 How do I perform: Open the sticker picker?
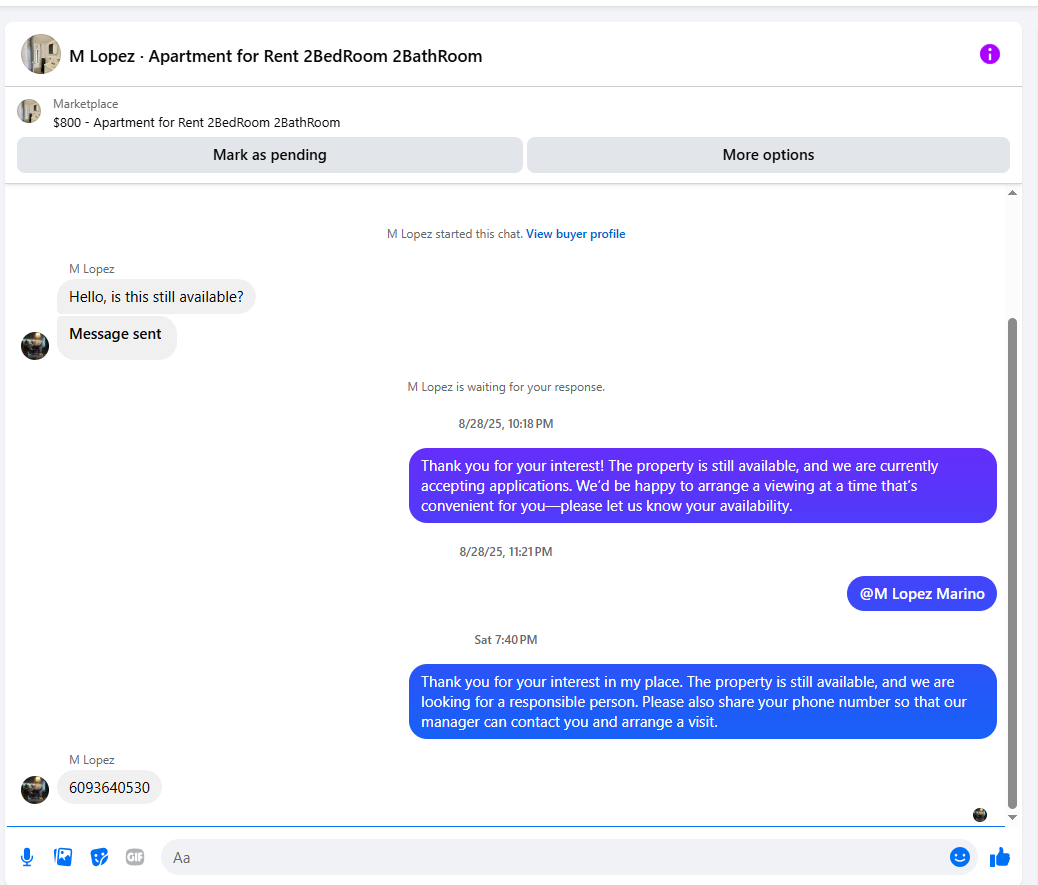point(99,857)
